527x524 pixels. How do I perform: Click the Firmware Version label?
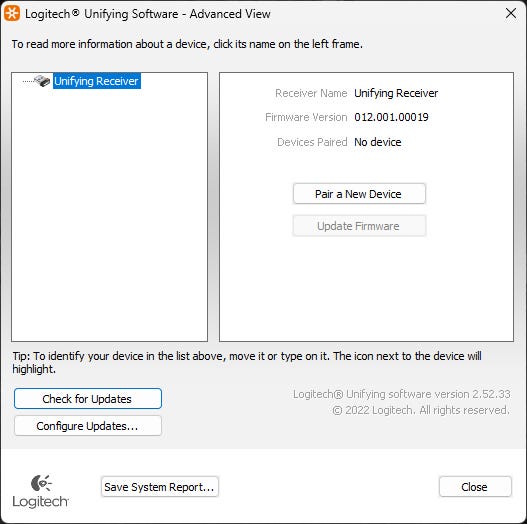(306, 117)
